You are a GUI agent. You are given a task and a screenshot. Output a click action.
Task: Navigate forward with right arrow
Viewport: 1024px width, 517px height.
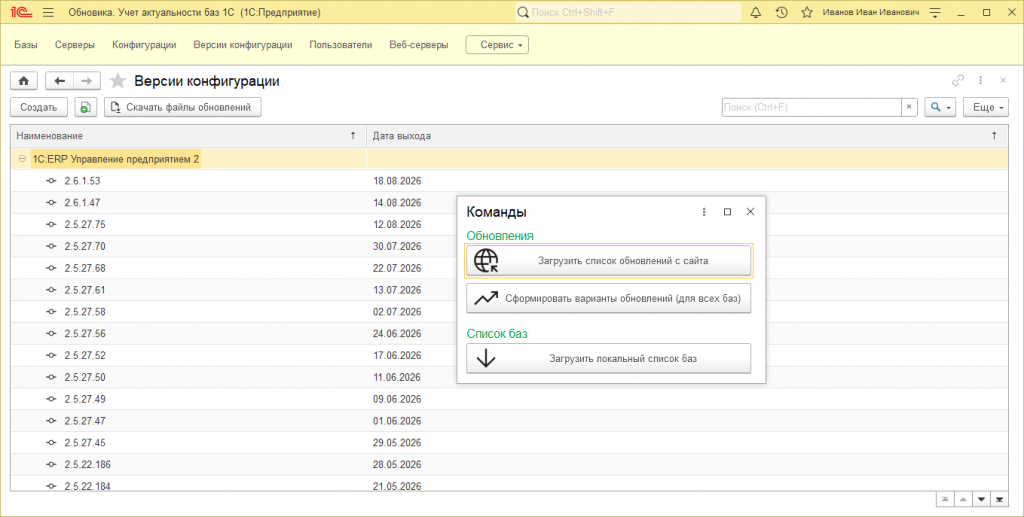coord(87,81)
